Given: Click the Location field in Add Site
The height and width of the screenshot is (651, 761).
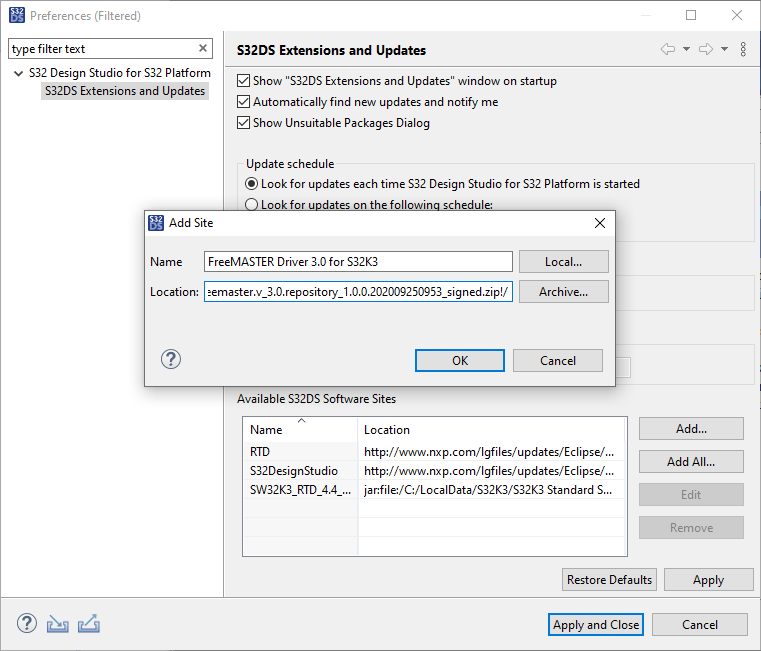Looking at the screenshot, I should 358,292.
